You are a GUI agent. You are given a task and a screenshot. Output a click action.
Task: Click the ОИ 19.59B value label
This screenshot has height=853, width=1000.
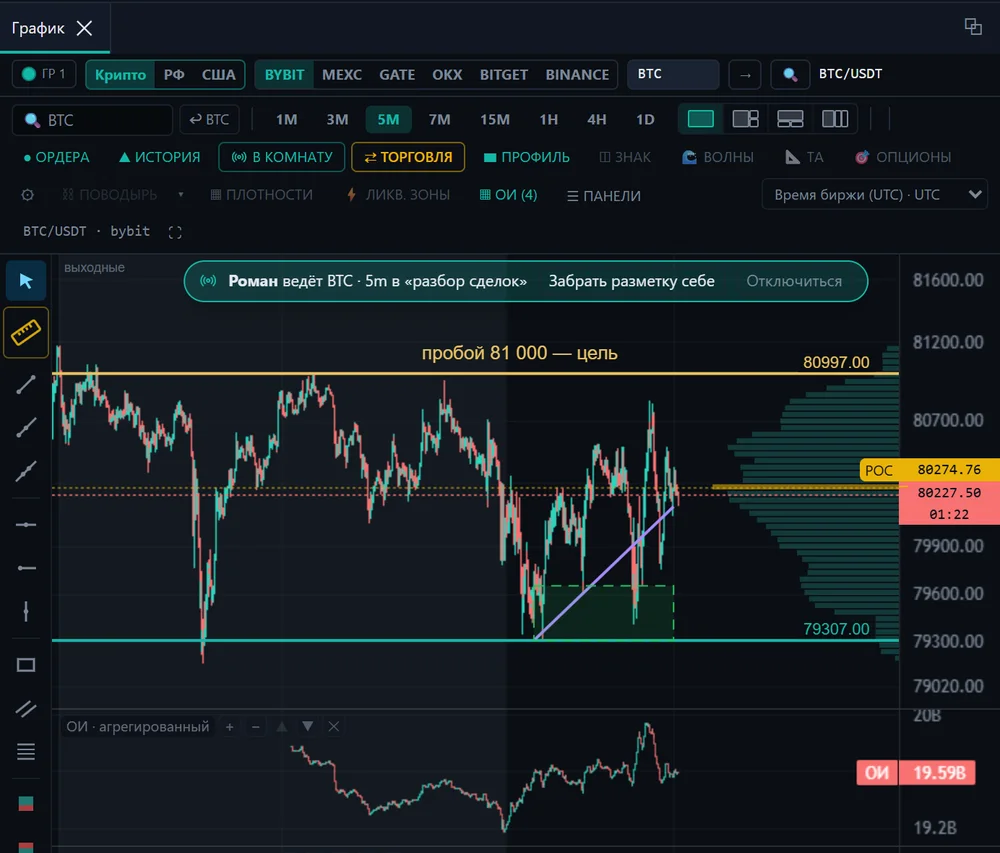(916, 773)
